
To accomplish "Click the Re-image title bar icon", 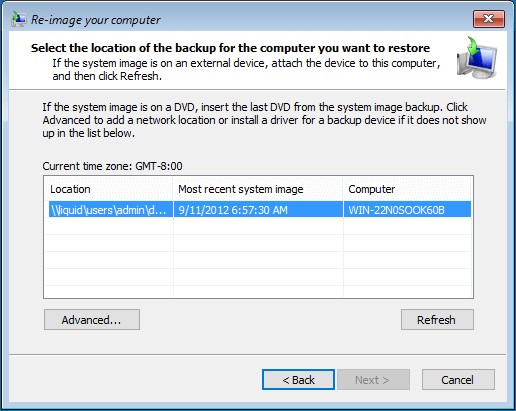I will pos(18,19).
